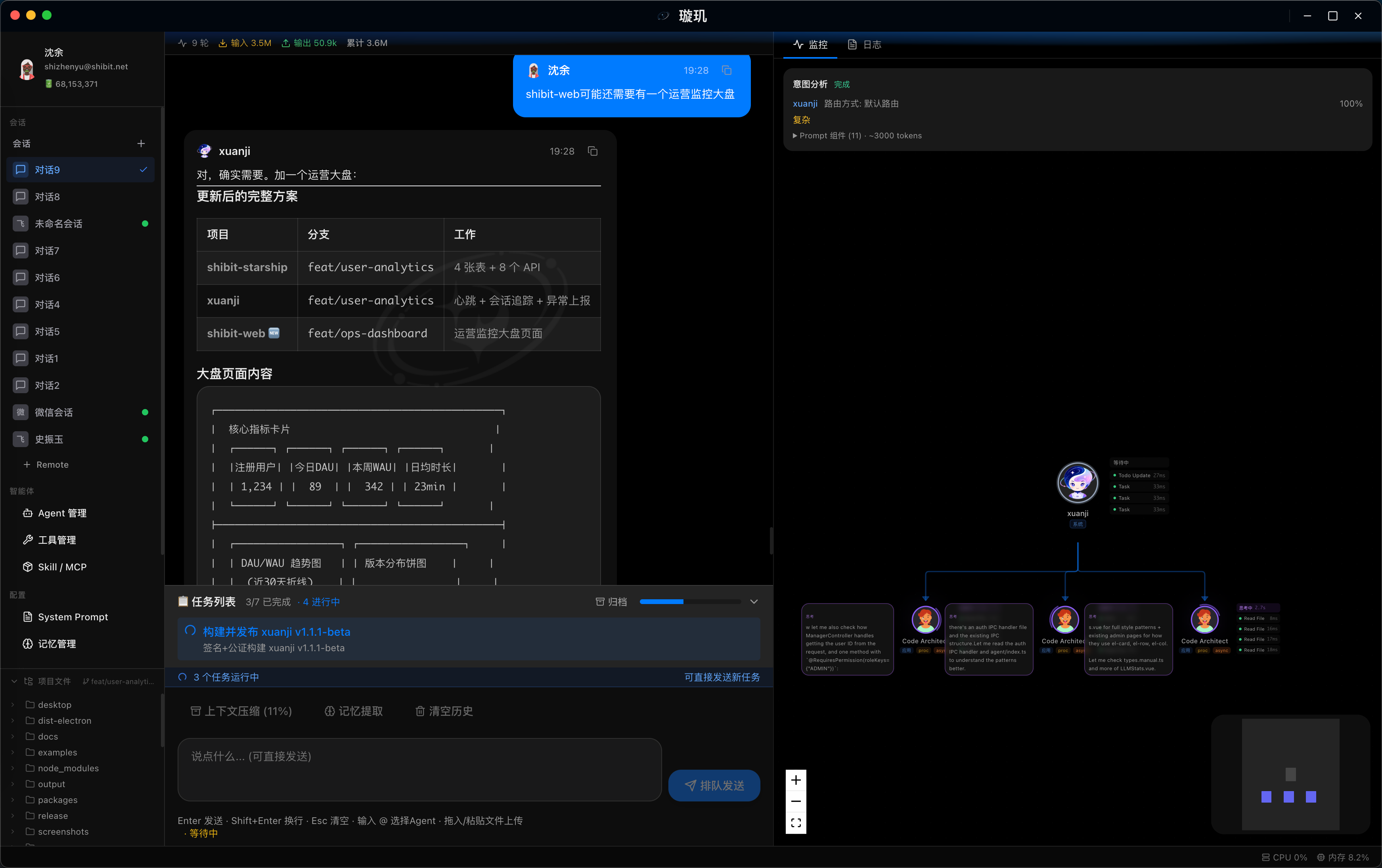Viewport: 1382px width, 868px height.
Task: Select 微信会话 conversation
Action: [81, 413]
